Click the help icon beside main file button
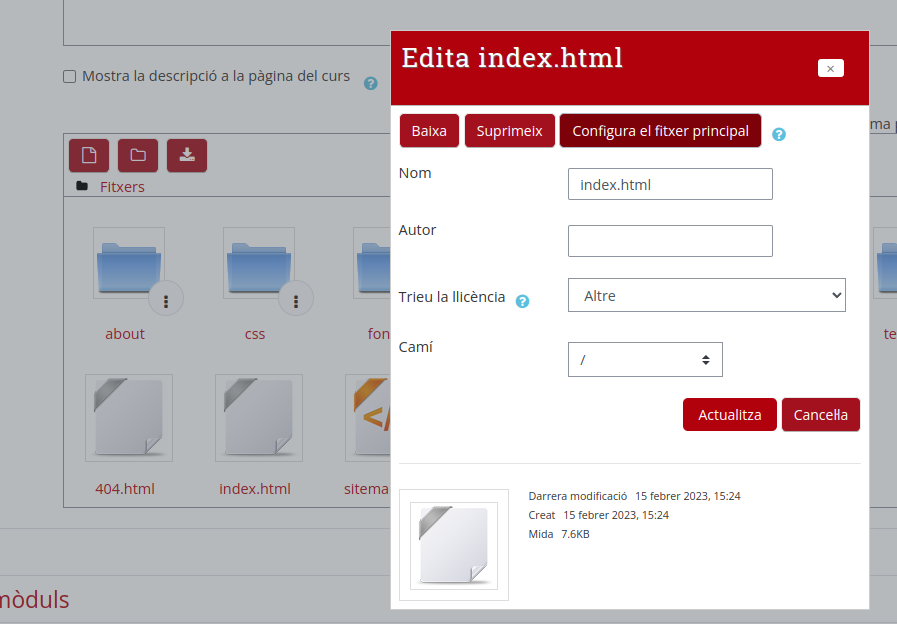The height and width of the screenshot is (624, 897). [x=779, y=133]
